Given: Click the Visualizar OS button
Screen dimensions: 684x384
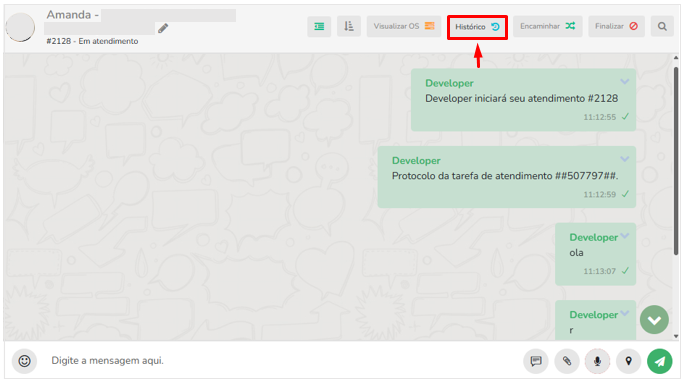Looking at the screenshot, I should [x=404, y=27].
